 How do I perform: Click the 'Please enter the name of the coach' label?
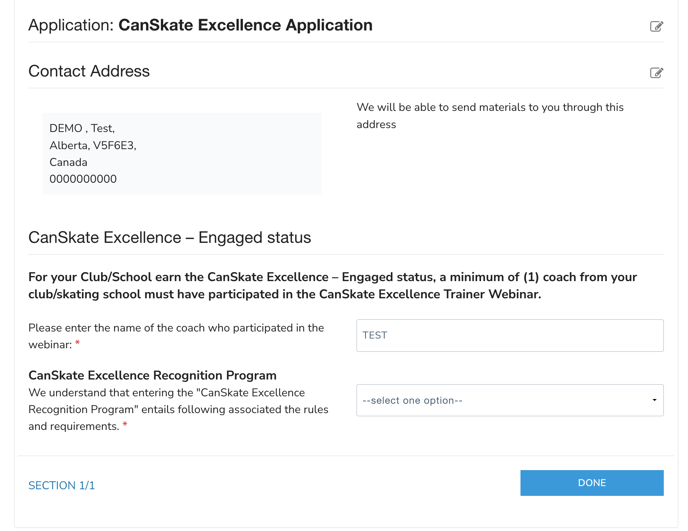point(175,336)
